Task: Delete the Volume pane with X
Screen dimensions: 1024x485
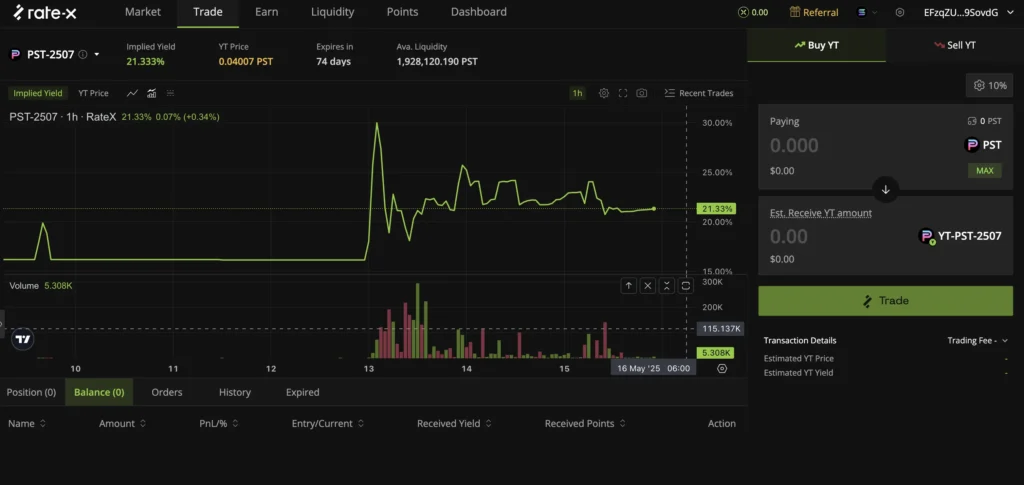Action: pyautogui.click(x=648, y=285)
